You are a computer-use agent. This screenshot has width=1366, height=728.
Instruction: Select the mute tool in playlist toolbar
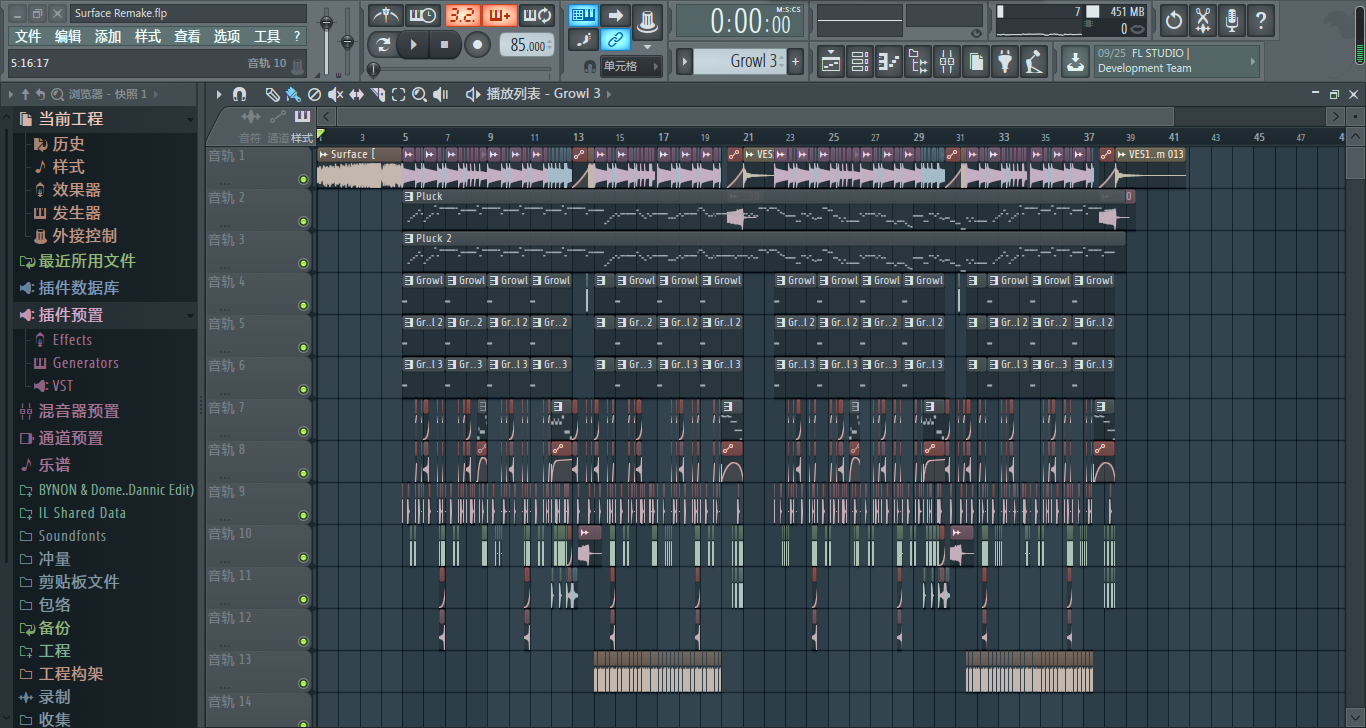[335, 94]
